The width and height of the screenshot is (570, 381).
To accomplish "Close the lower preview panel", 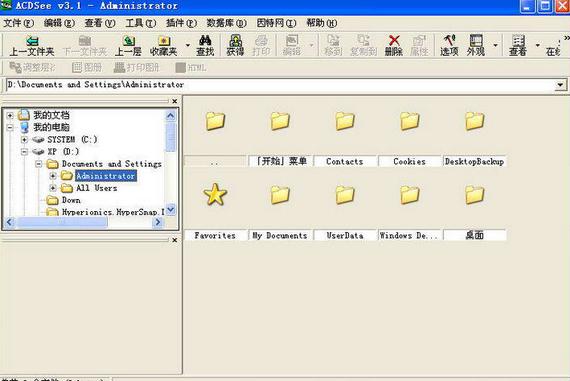I will (x=174, y=240).
